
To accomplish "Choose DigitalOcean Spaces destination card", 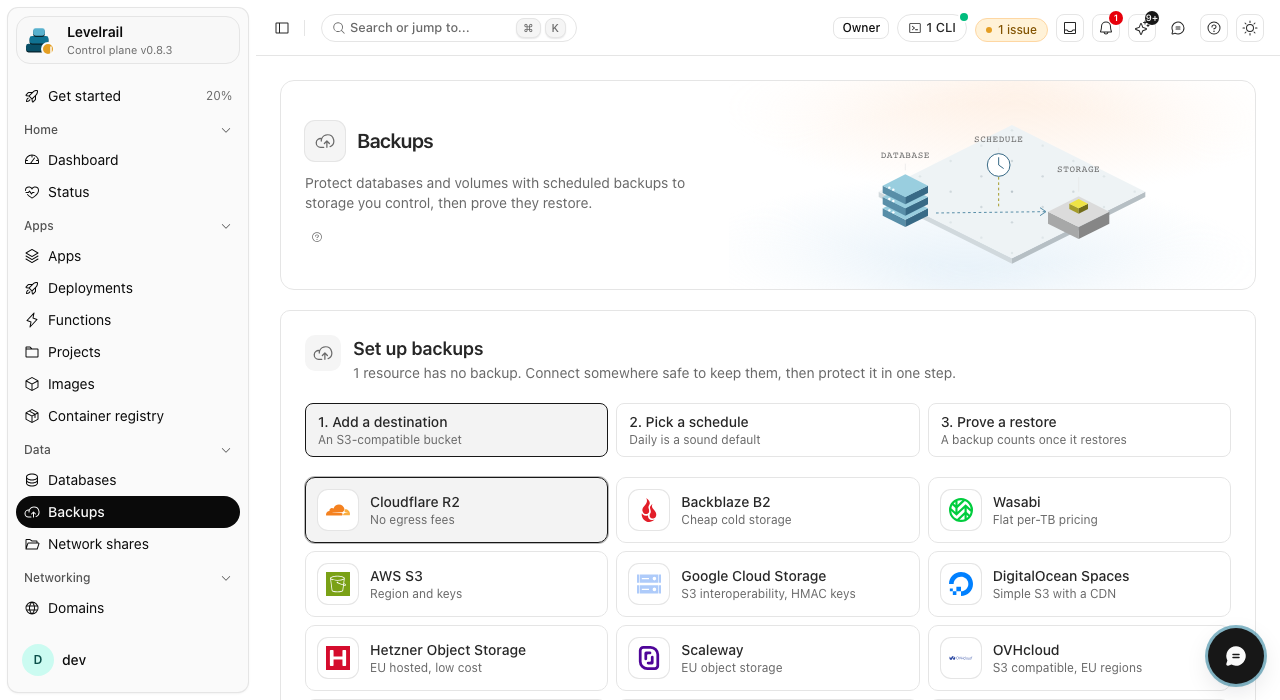I will tap(1079, 584).
